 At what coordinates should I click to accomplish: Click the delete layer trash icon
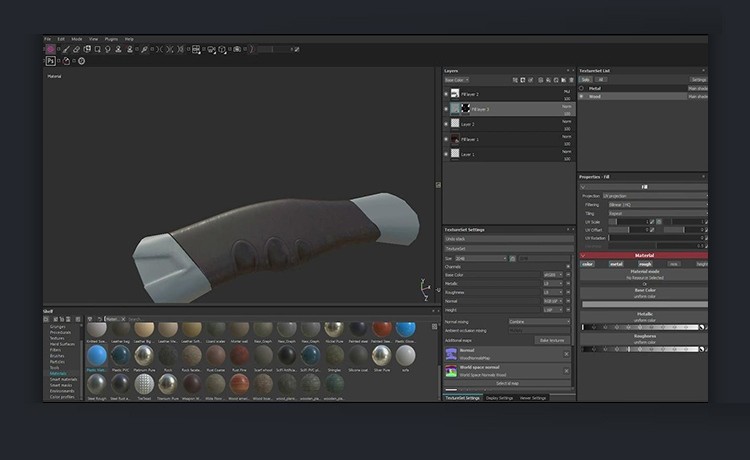pyautogui.click(x=571, y=80)
